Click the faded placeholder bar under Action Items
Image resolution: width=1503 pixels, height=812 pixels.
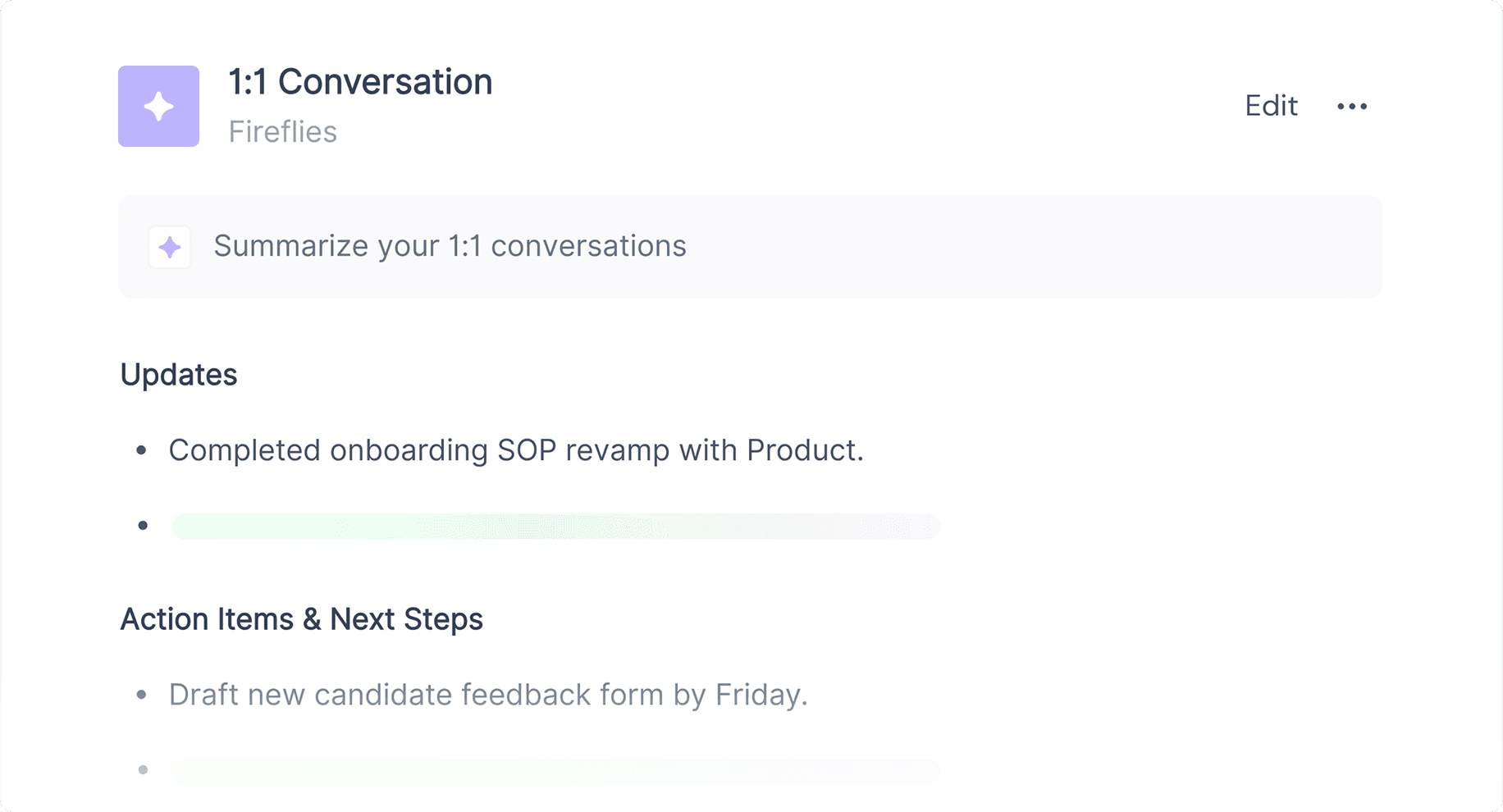tap(555, 770)
